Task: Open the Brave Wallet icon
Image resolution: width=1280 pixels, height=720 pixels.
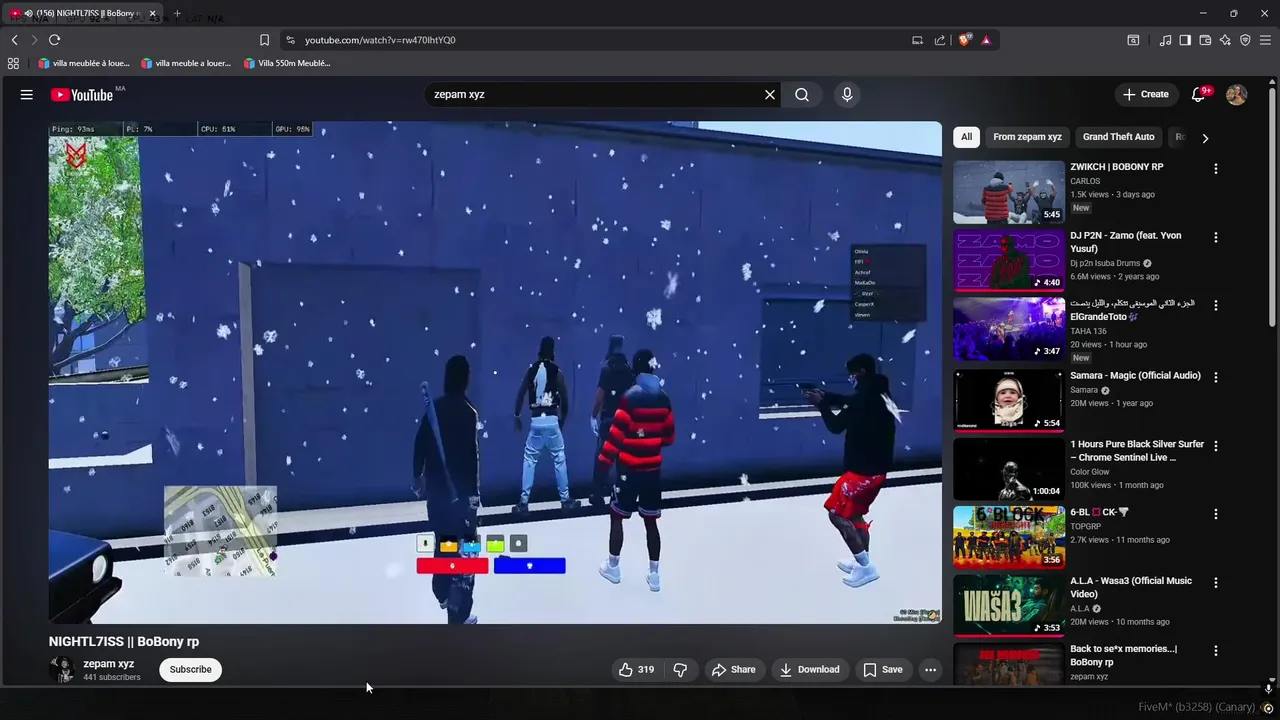Action: point(1205,40)
